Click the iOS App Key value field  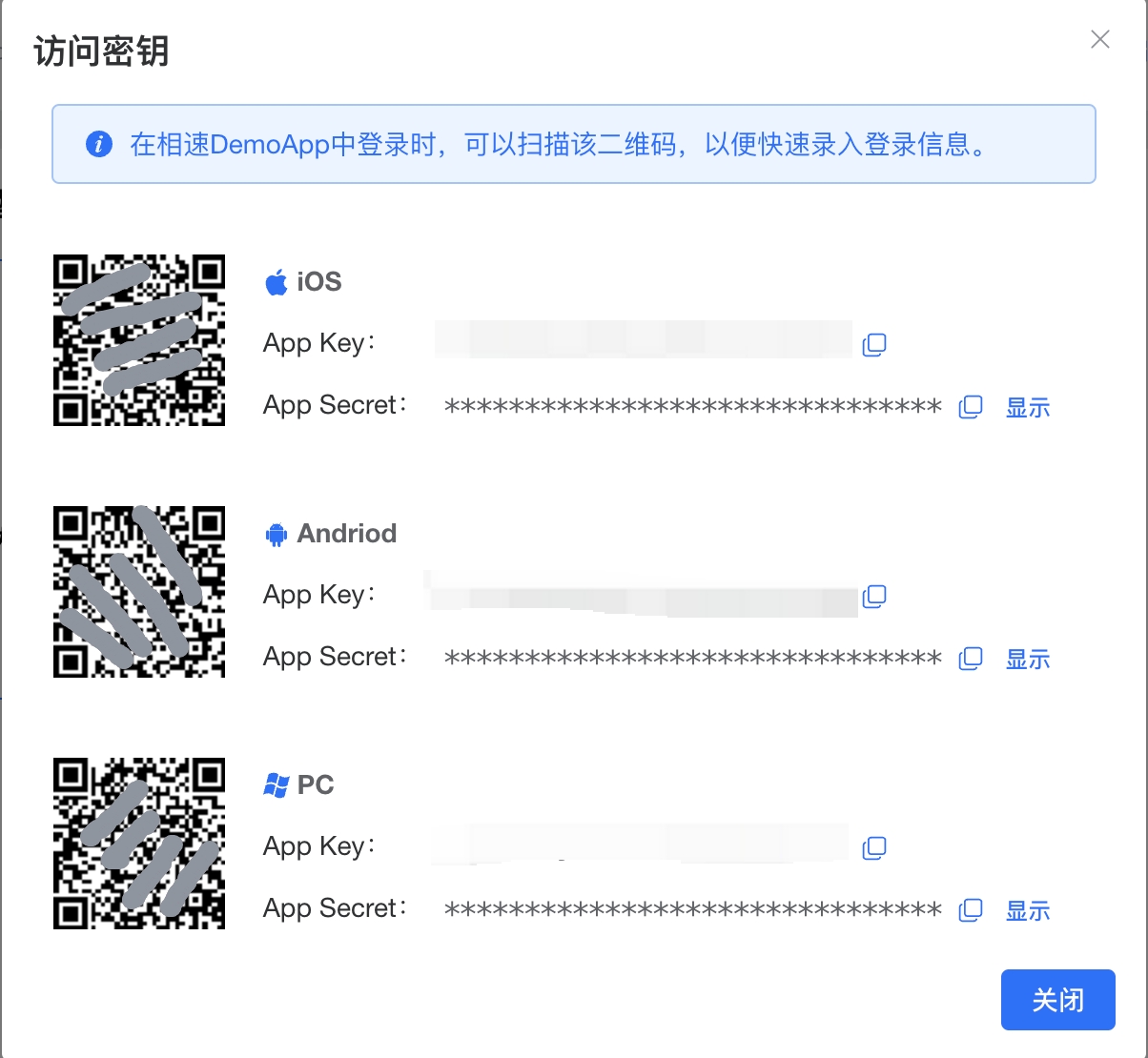pos(644,340)
